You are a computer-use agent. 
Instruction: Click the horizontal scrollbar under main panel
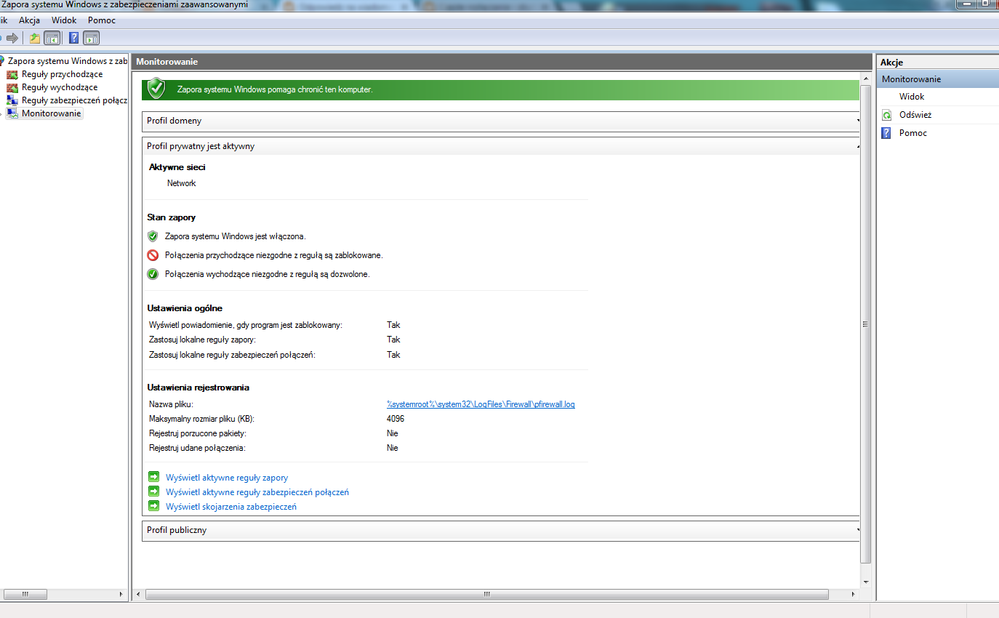pyautogui.click(x=487, y=594)
